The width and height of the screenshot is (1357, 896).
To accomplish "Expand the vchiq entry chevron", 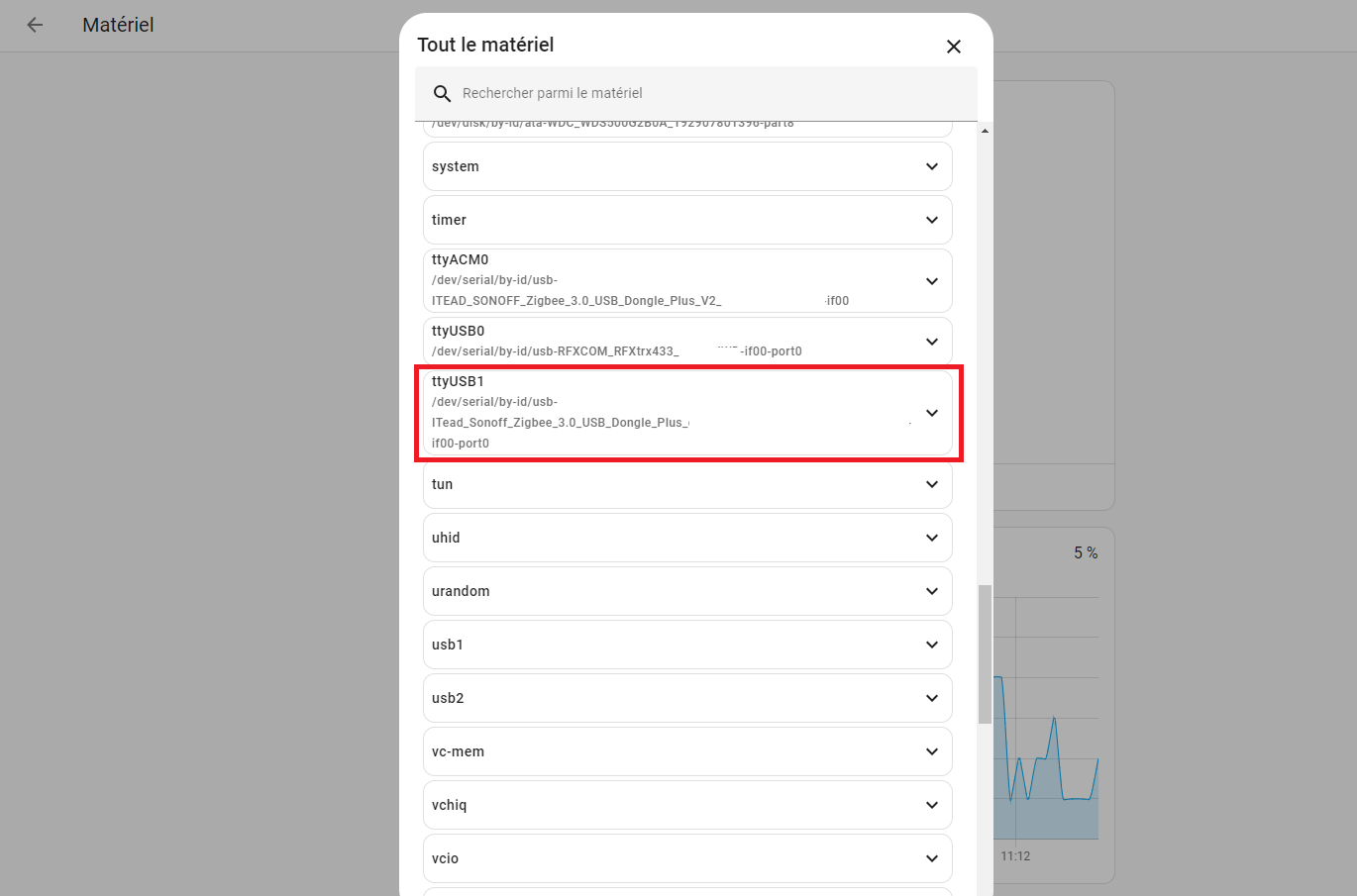I will point(932,805).
